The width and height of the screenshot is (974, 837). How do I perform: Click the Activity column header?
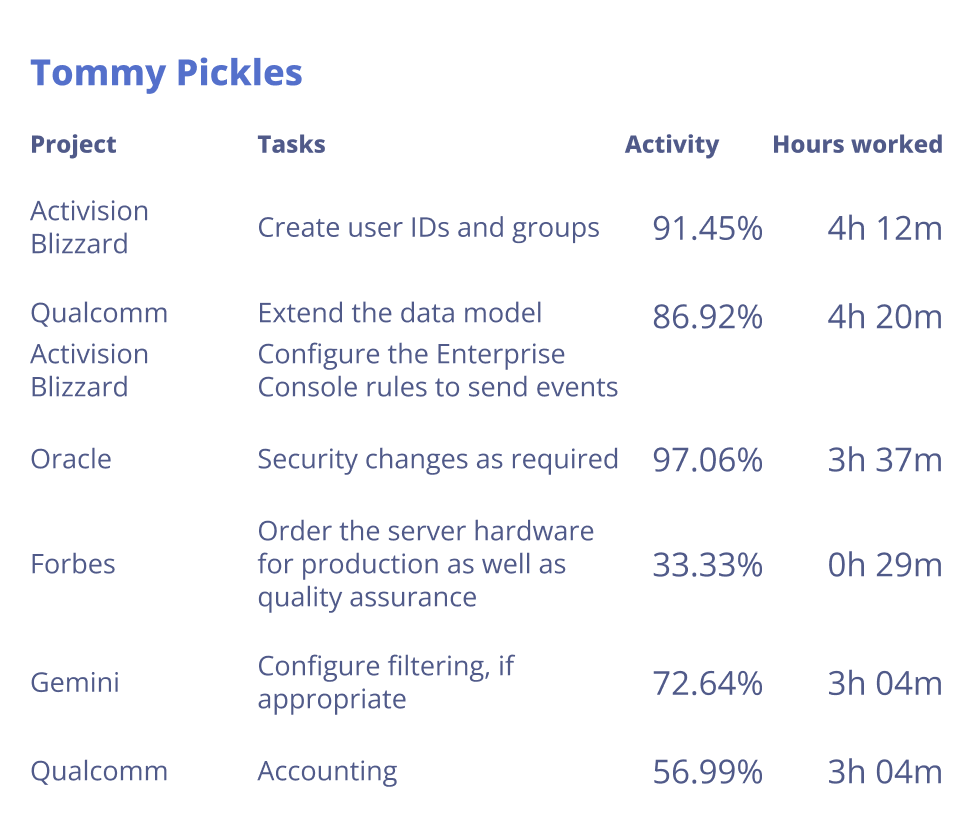click(671, 144)
